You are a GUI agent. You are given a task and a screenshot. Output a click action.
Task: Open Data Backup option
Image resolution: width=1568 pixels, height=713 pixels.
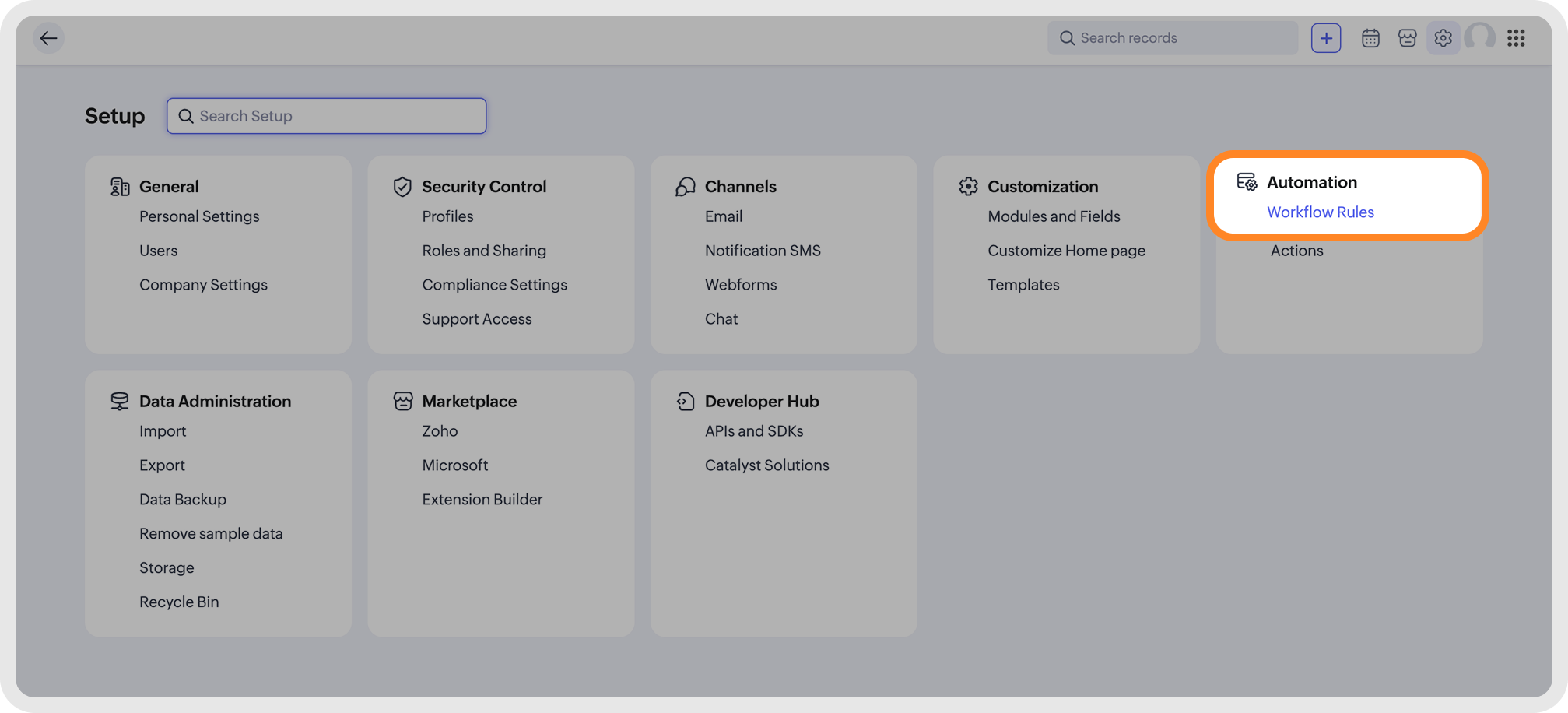183,500
